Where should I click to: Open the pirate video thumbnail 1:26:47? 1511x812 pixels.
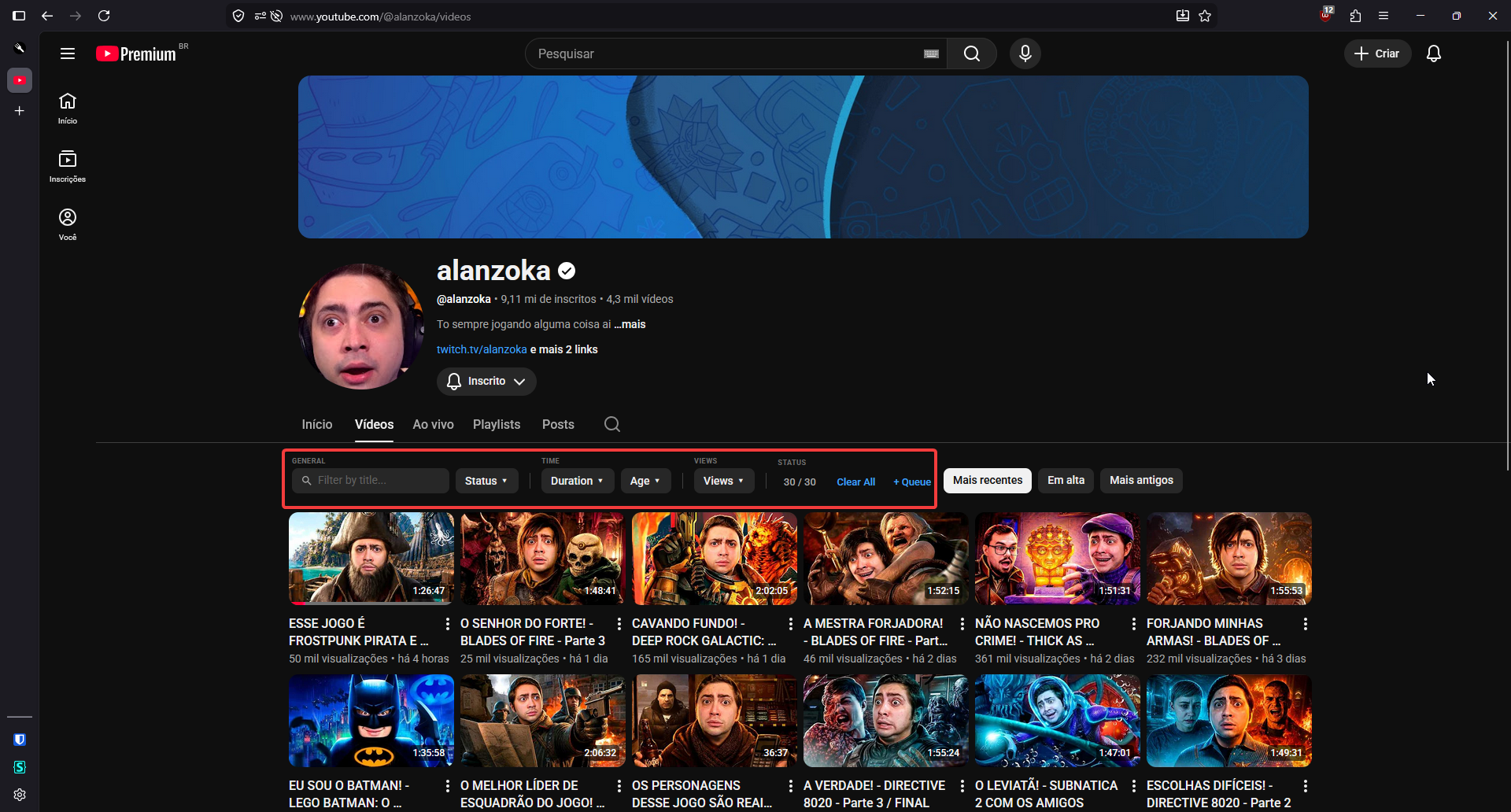(x=371, y=559)
